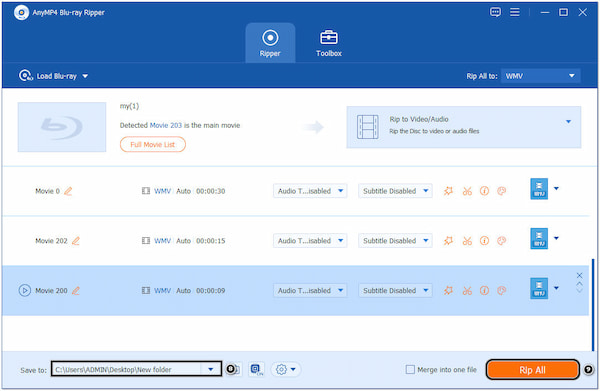The width and height of the screenshot is (600, 391).
Task: Open the scissors cut tool for Movie 0
Action: pos(467,191)
